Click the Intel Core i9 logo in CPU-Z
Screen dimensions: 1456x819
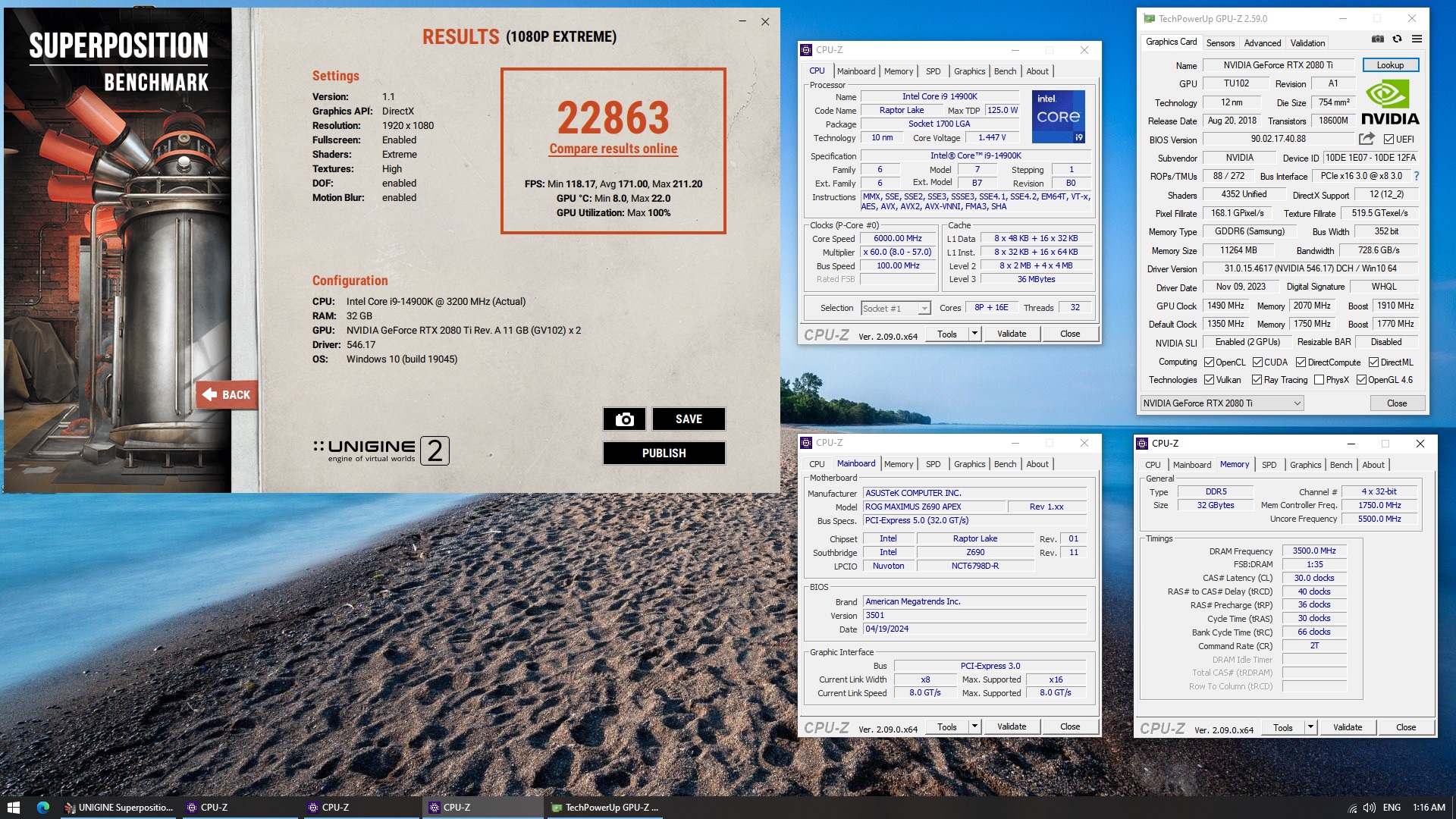tap(1058, 117)
